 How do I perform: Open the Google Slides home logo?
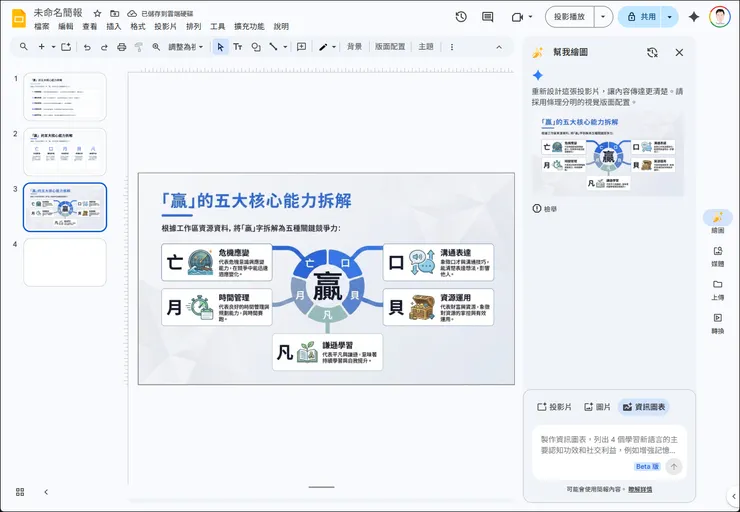tap(19, 18)
